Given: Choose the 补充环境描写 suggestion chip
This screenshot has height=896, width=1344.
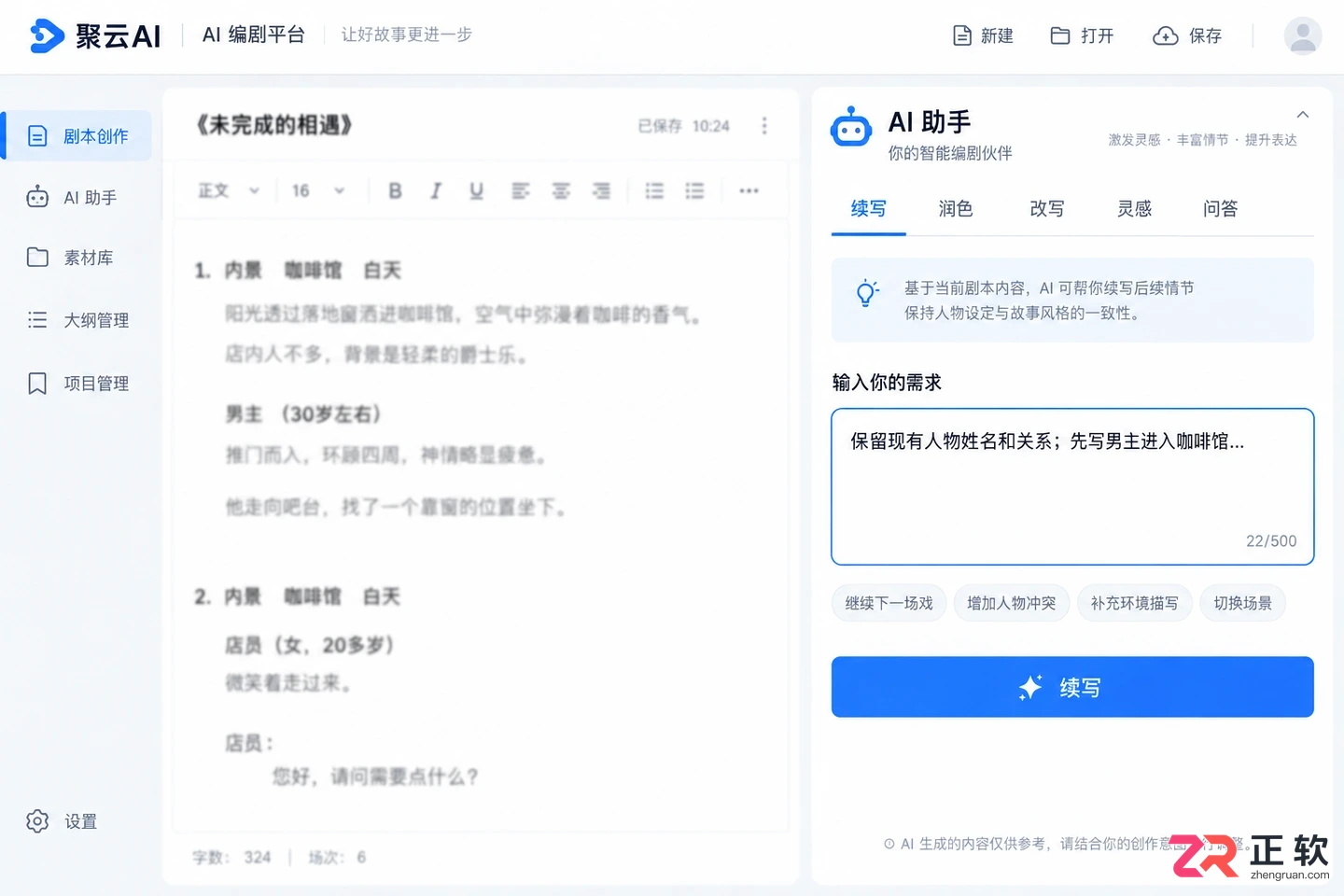Looking at the screenshot, I should (1135, 603).
